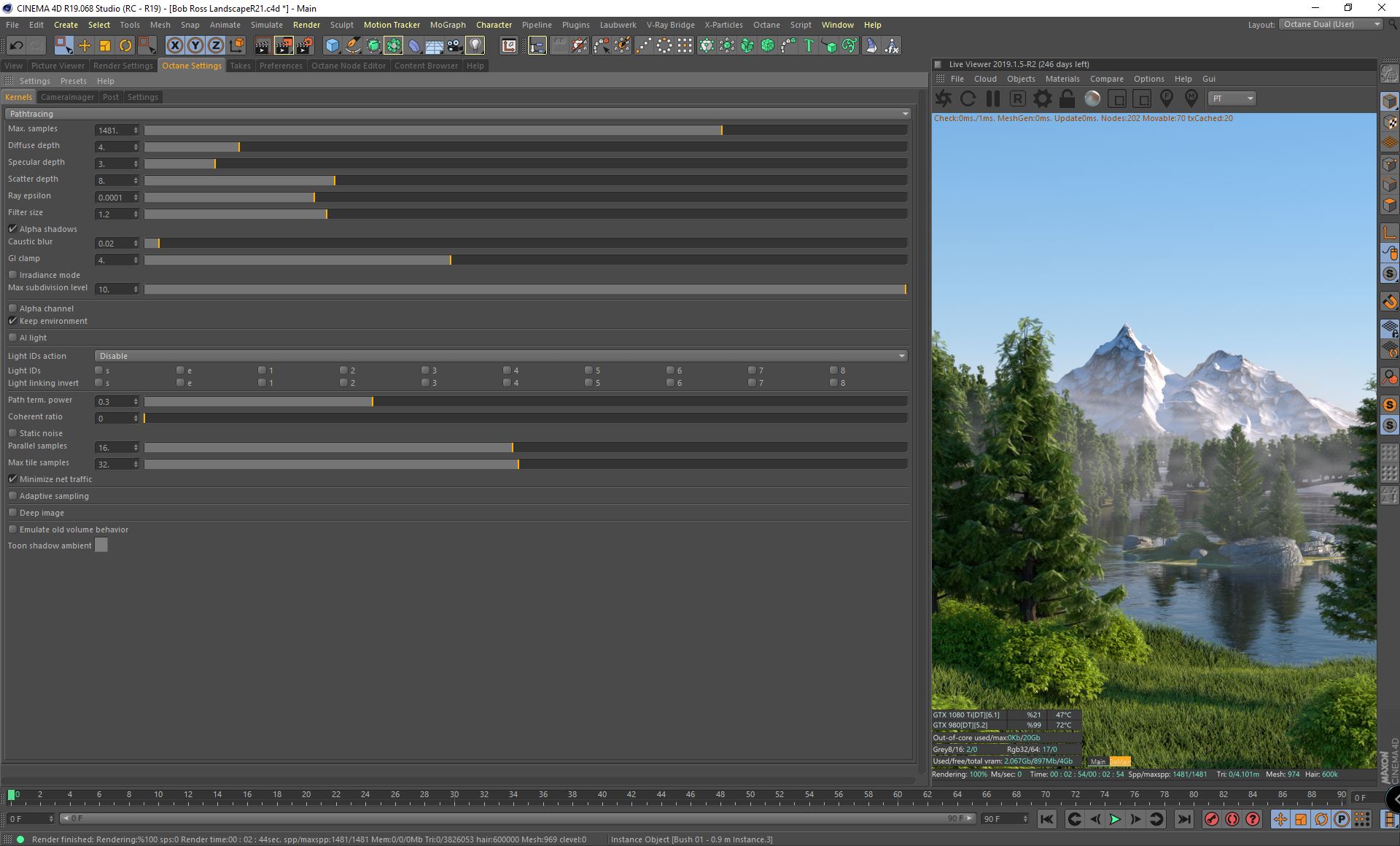Open the PT kernel dropdown in Live Viewer

pos(1232,98)
